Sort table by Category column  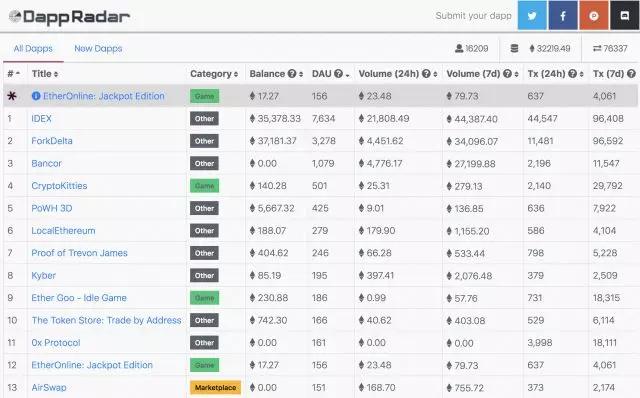[214, 74]
